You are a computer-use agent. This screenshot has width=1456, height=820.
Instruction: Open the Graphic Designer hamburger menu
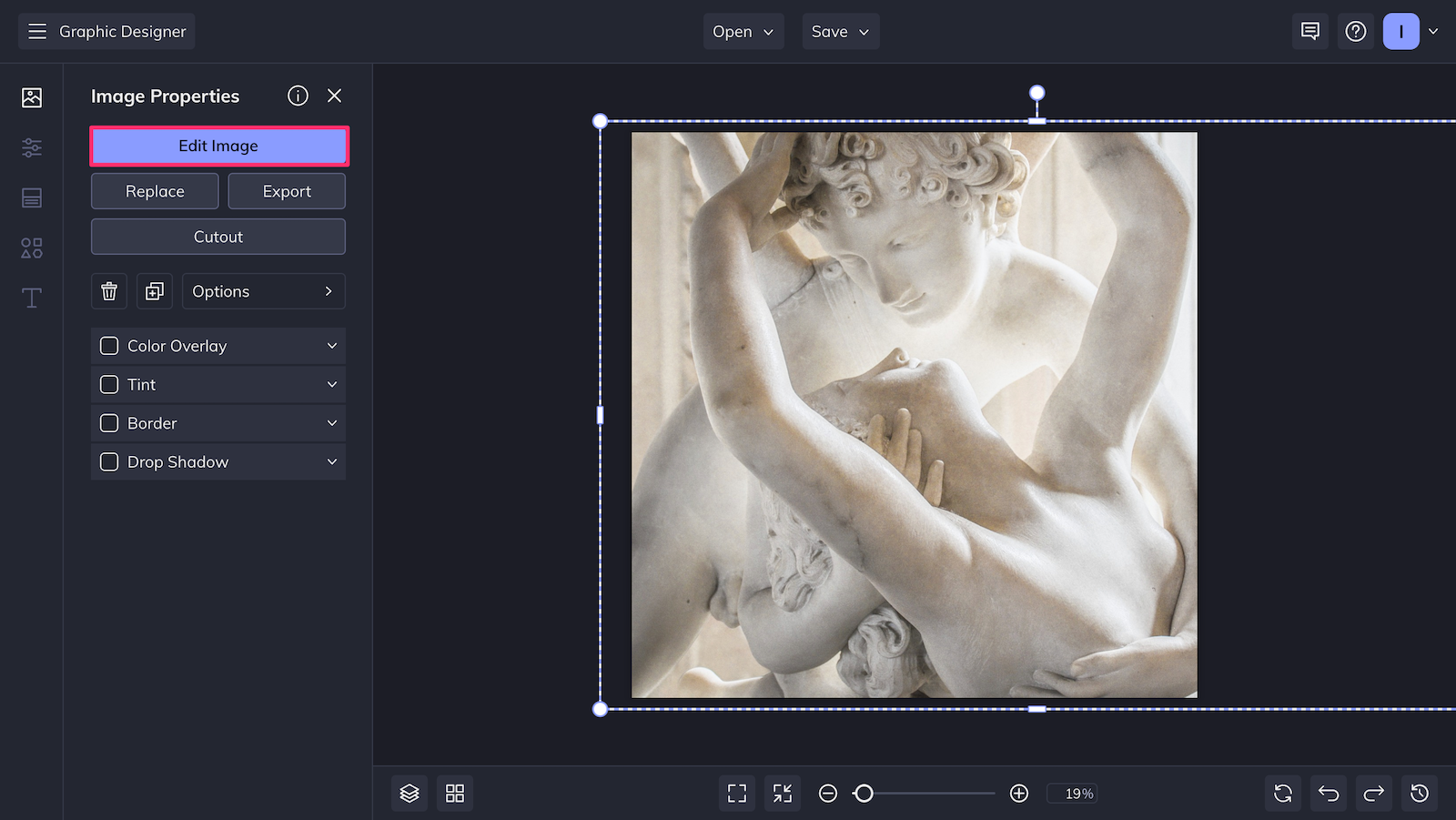coord(37,31)
